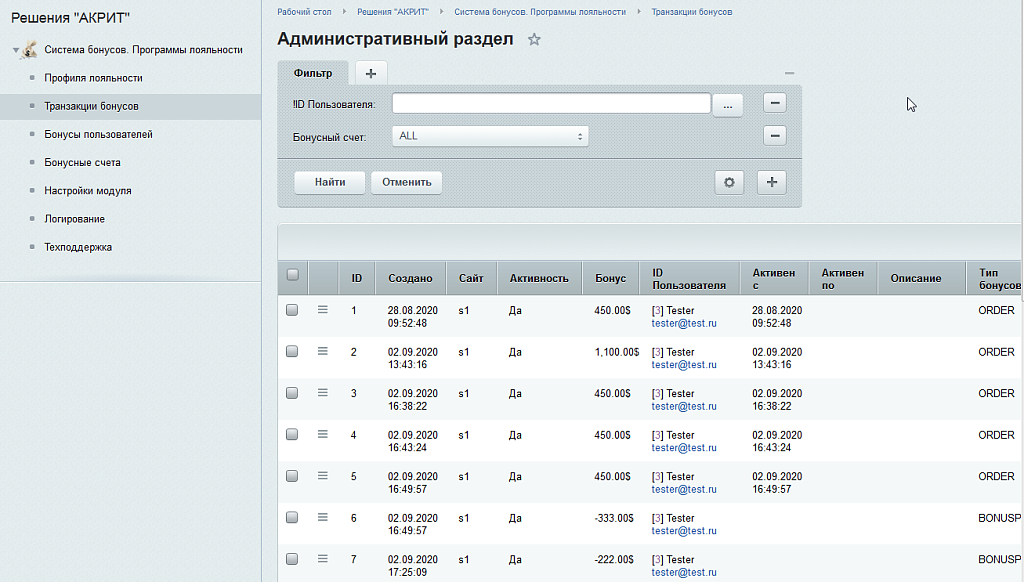Add new filter preset via plus tab
The image size is (1024, 582).
[370, 72]
